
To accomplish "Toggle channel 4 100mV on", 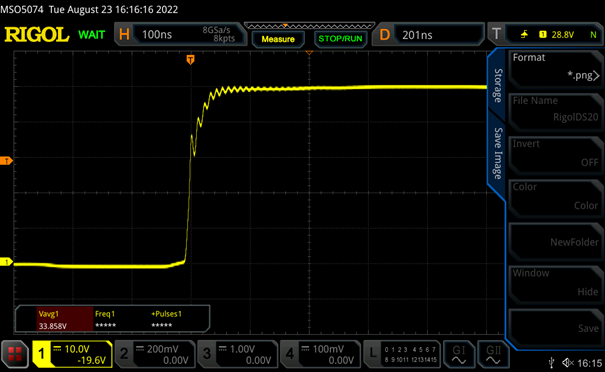I will pos(321,354).
